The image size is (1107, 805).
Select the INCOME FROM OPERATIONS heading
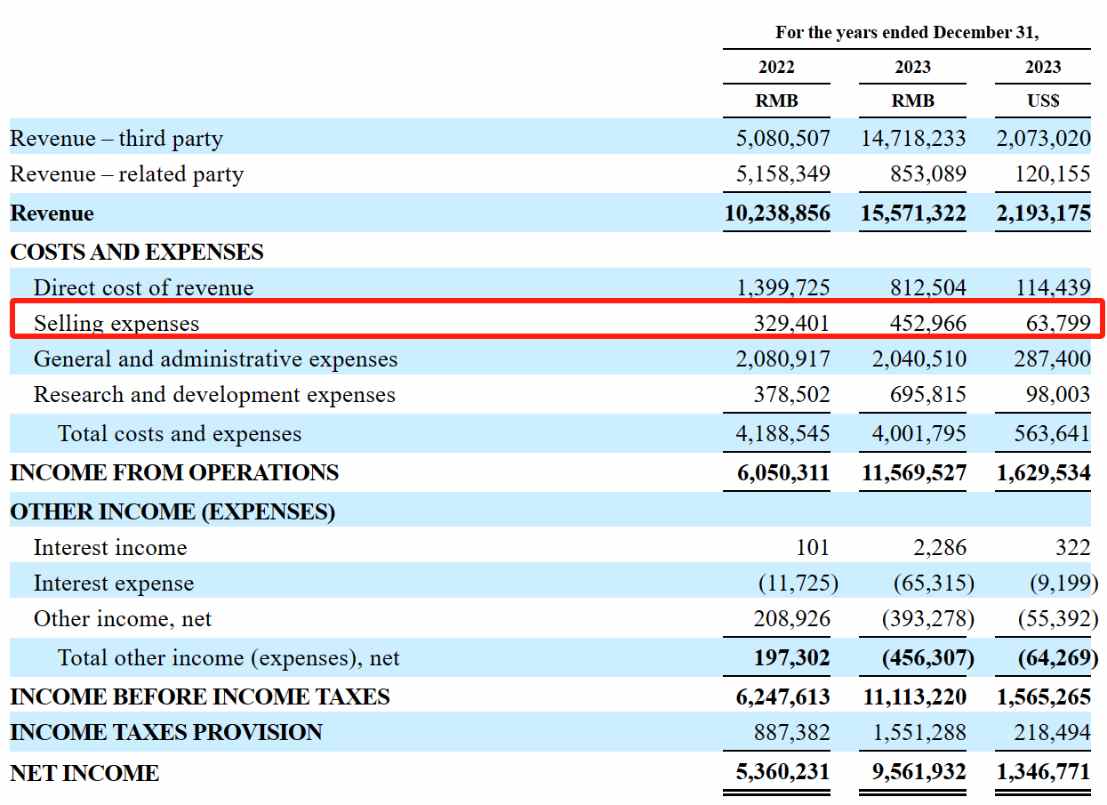pos(174,472)
